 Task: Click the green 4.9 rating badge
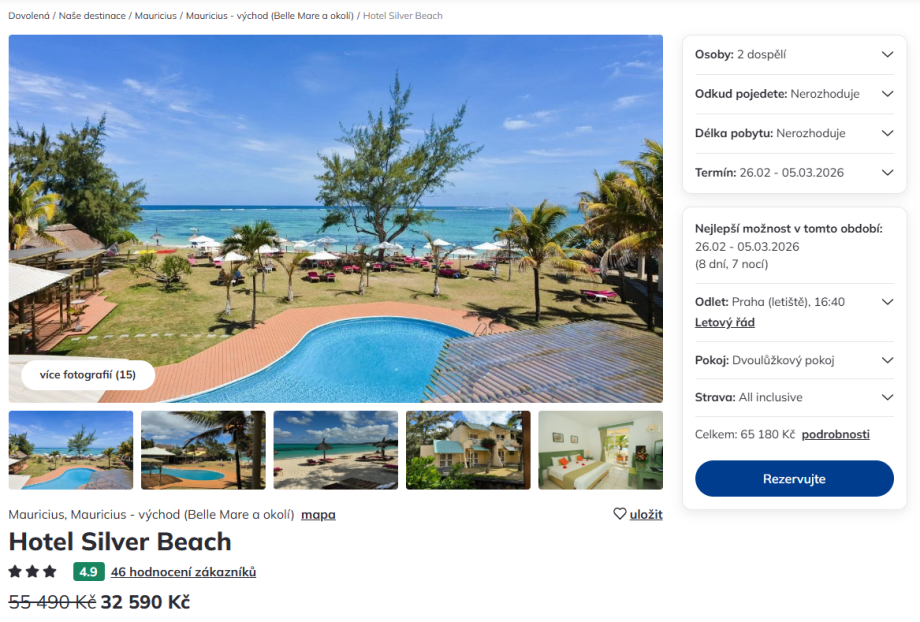pyautogui.click(x=89, y=572)
